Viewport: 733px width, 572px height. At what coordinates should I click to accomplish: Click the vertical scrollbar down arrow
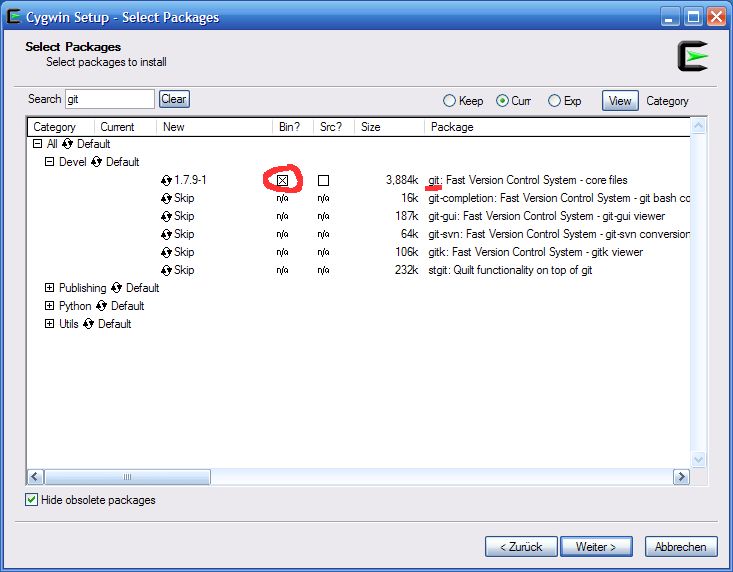click(x=698, y=460)
